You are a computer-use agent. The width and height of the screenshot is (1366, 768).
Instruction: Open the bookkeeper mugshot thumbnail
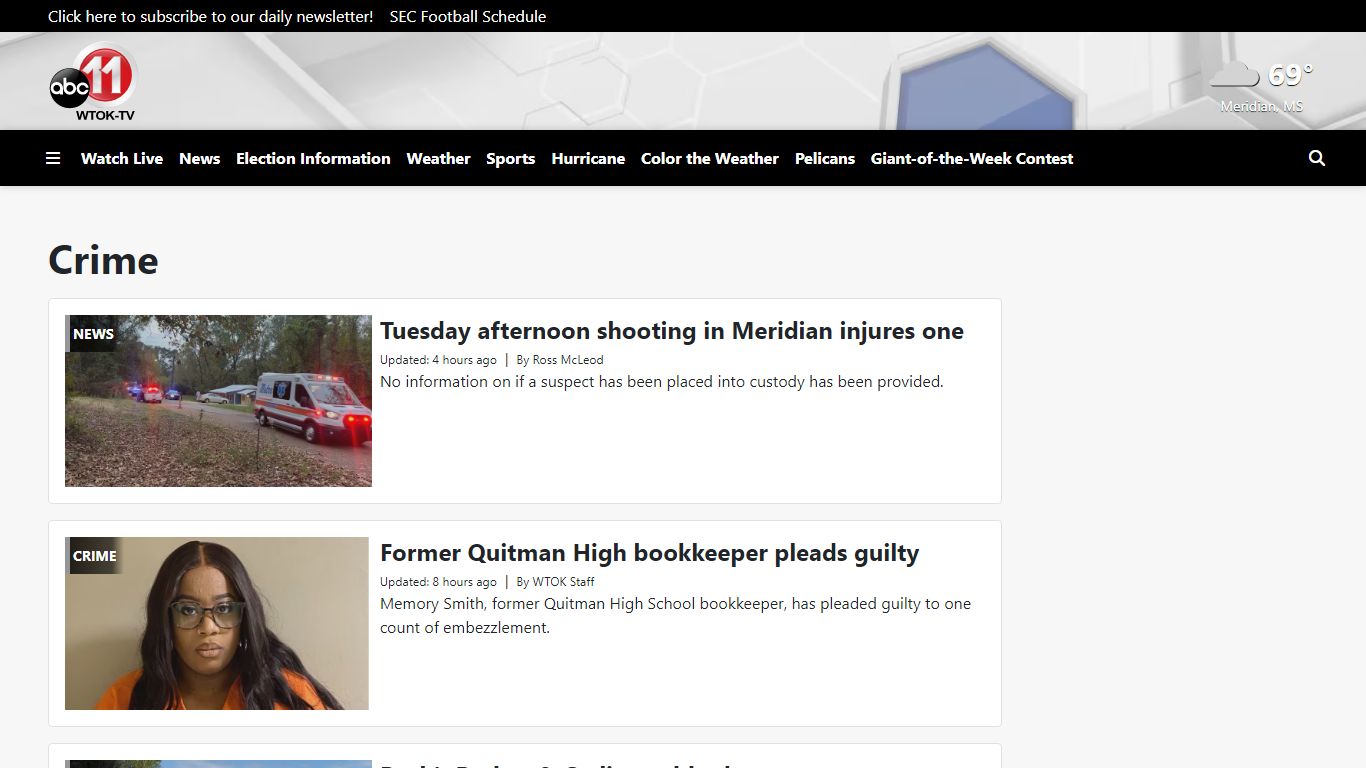coord(217,623)
